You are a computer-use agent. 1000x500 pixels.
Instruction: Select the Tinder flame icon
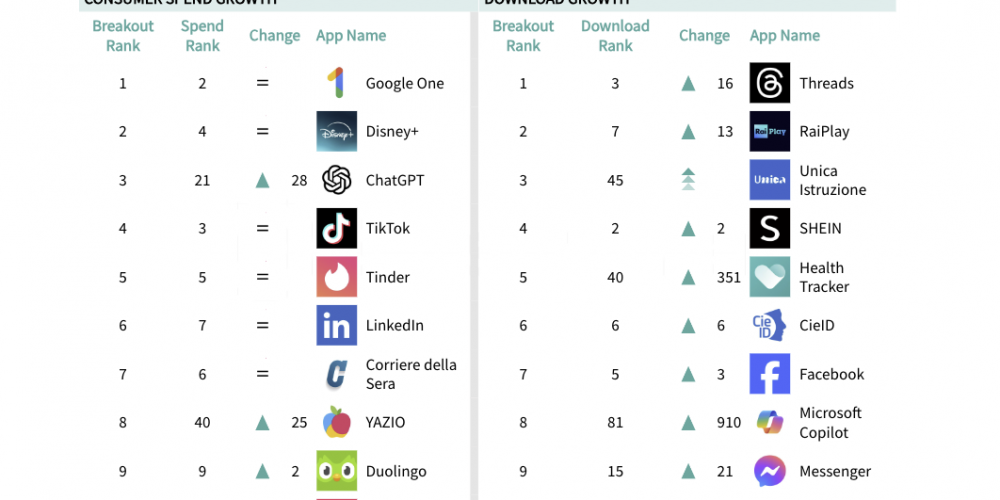(x=337, y=277)
